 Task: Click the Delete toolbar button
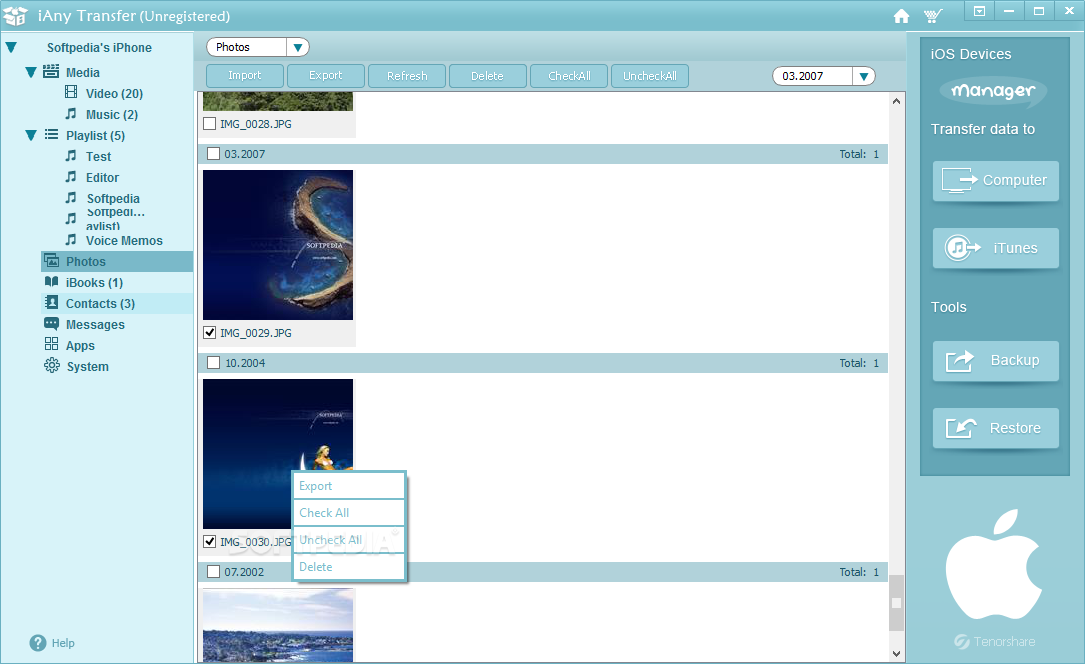(x=488, y=75)
